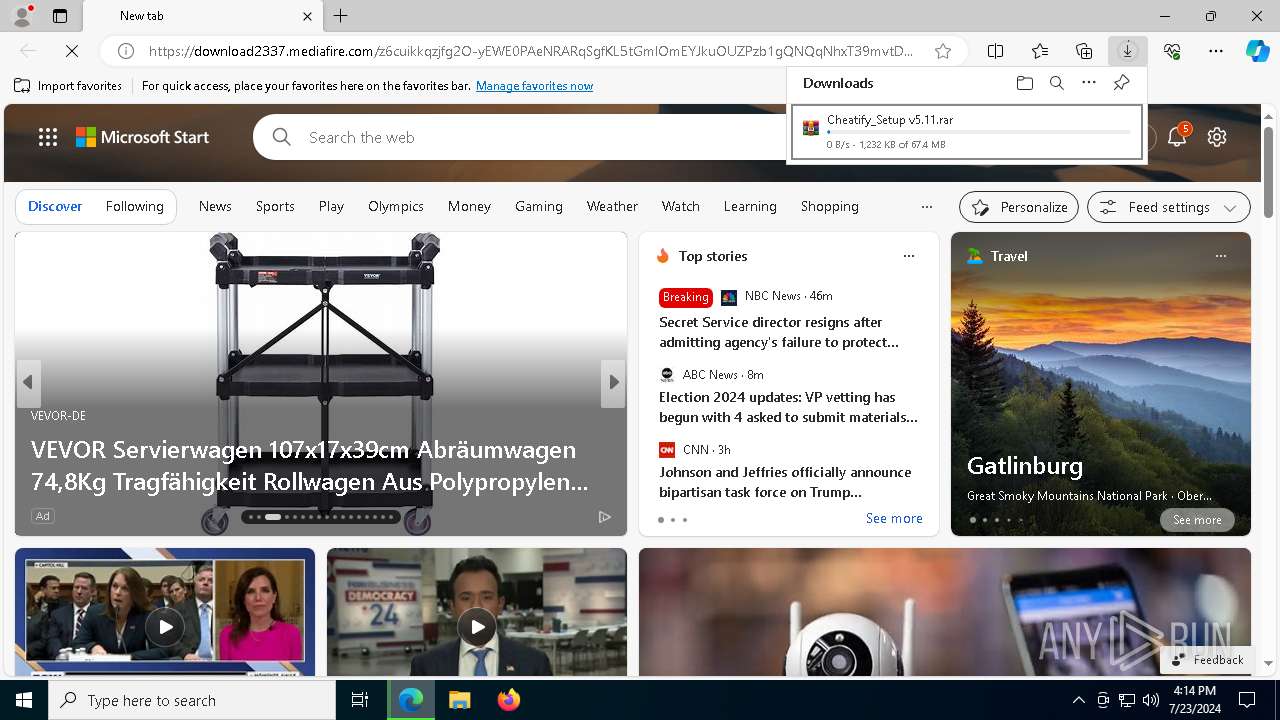This screenshot has width=1280, height=720.
Task: Open the Favorites hub icon
Action: coord(1040,51)
